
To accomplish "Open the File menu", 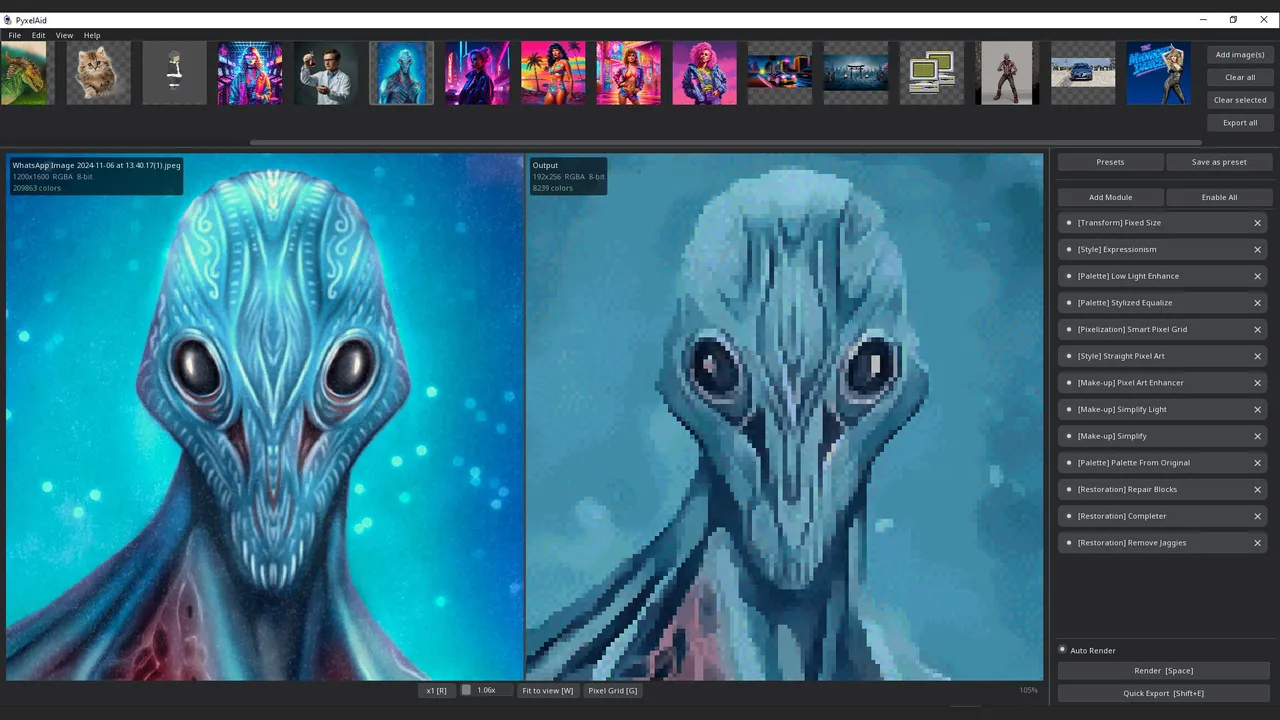I will [x=15, y=35].
